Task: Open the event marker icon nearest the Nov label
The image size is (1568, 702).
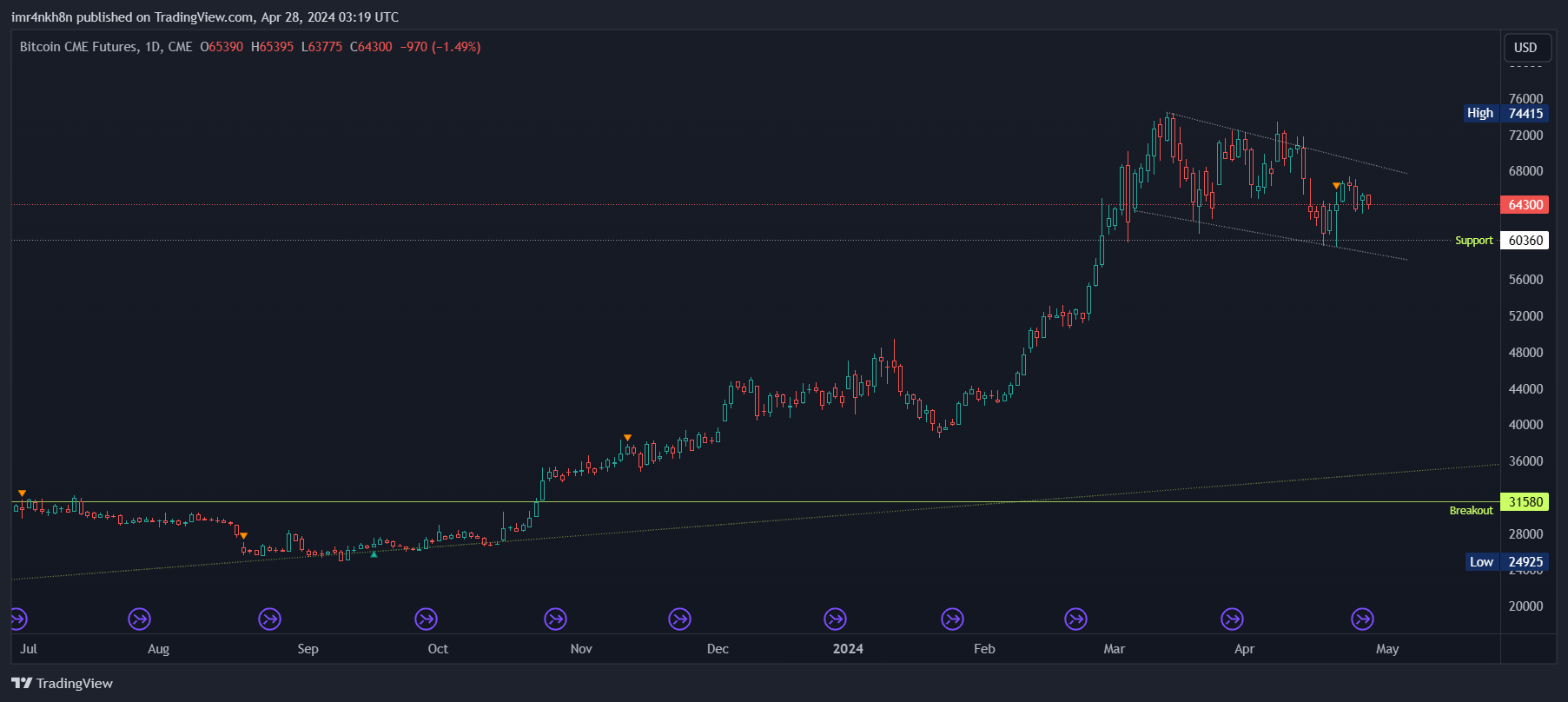Action: 555,619
